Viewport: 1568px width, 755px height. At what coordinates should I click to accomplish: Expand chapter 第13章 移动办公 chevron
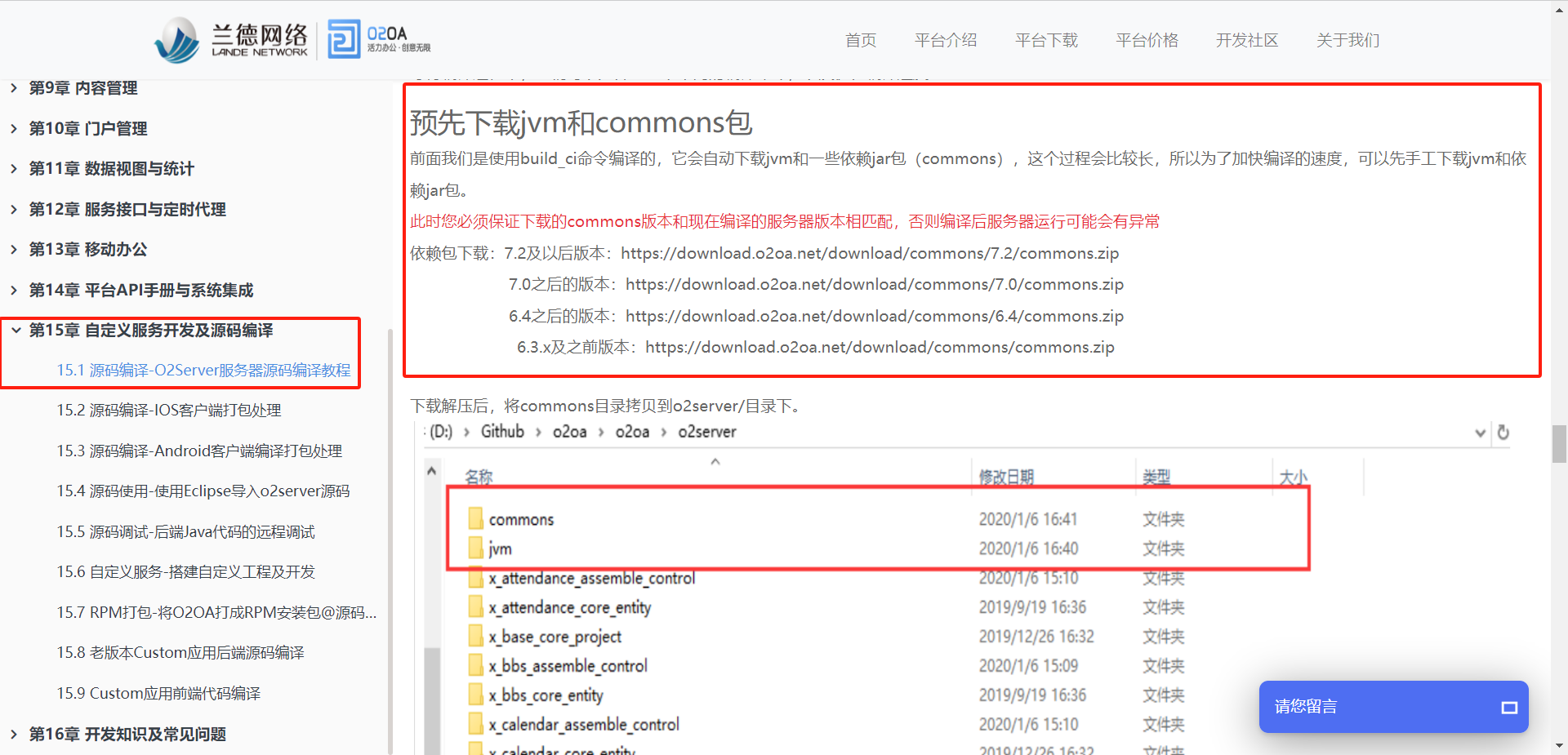(x=14, y=250)
